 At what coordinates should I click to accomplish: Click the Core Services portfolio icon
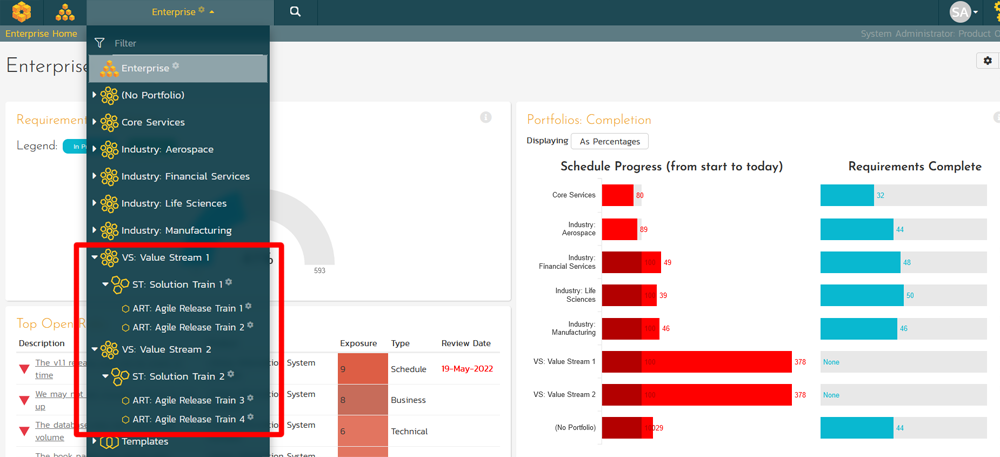pyautogui.click(x=109, y=122)
